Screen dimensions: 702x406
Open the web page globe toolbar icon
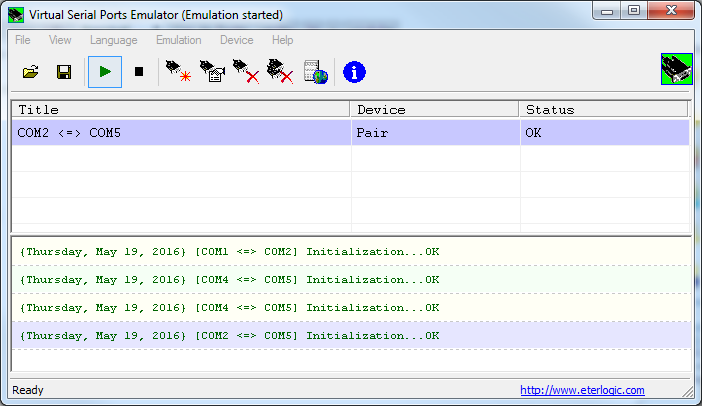click(316, 72)
